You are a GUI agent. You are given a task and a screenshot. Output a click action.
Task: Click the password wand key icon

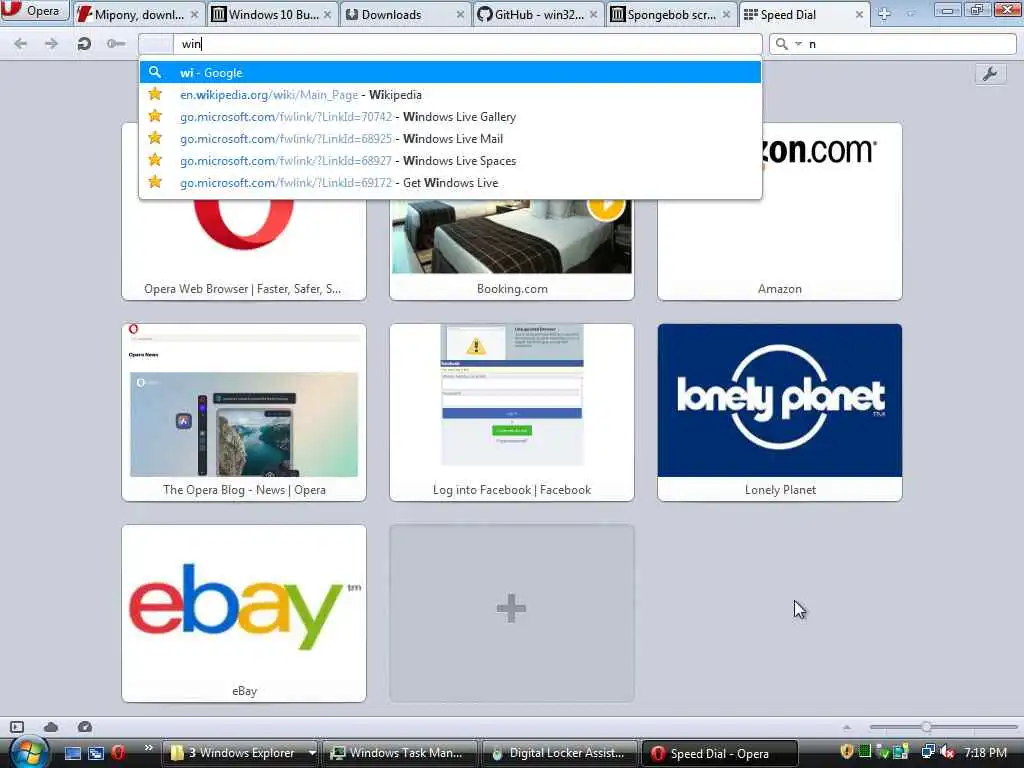[116, 44]
